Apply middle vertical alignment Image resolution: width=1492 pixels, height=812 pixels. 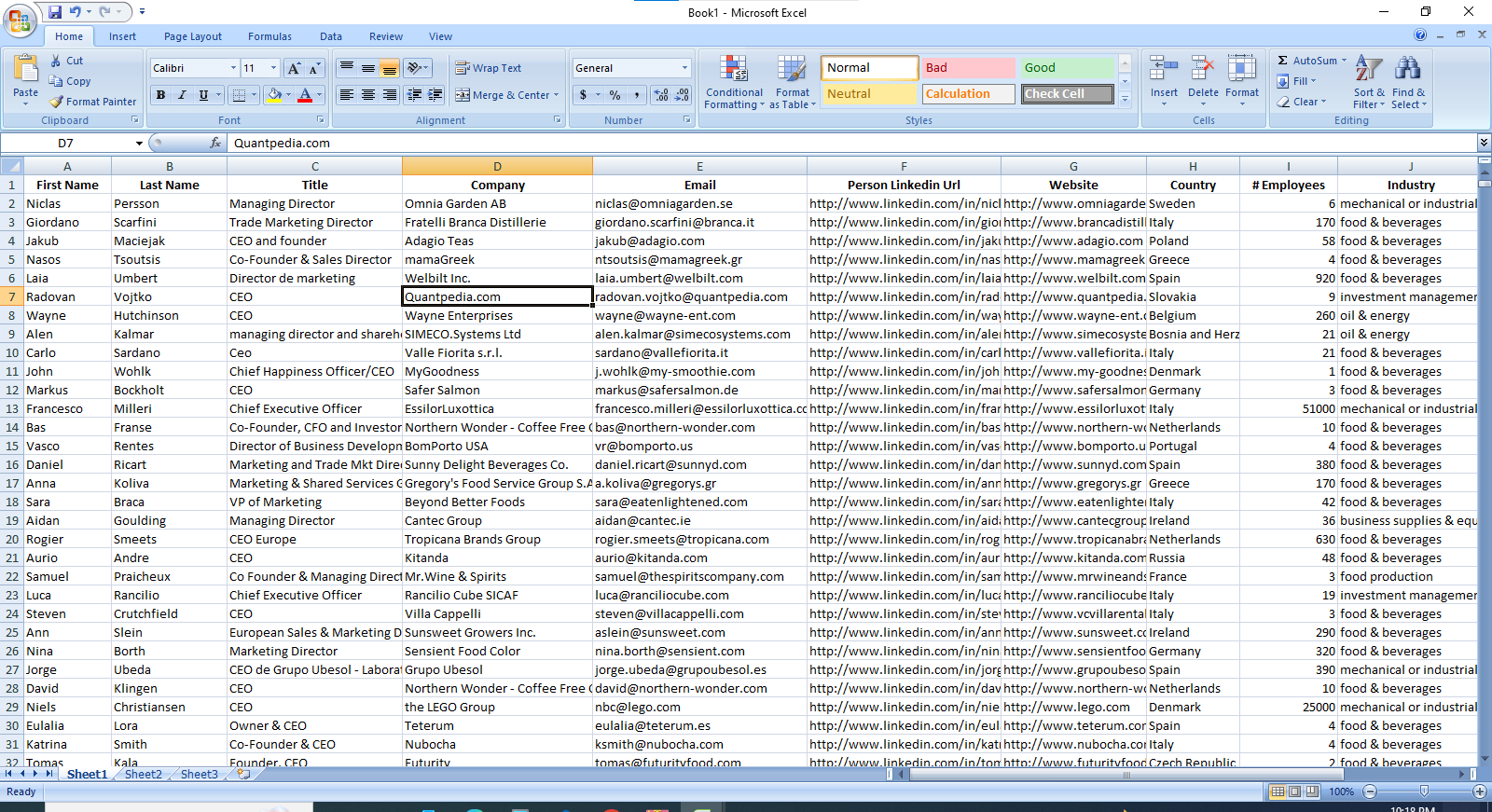[368, 68]
